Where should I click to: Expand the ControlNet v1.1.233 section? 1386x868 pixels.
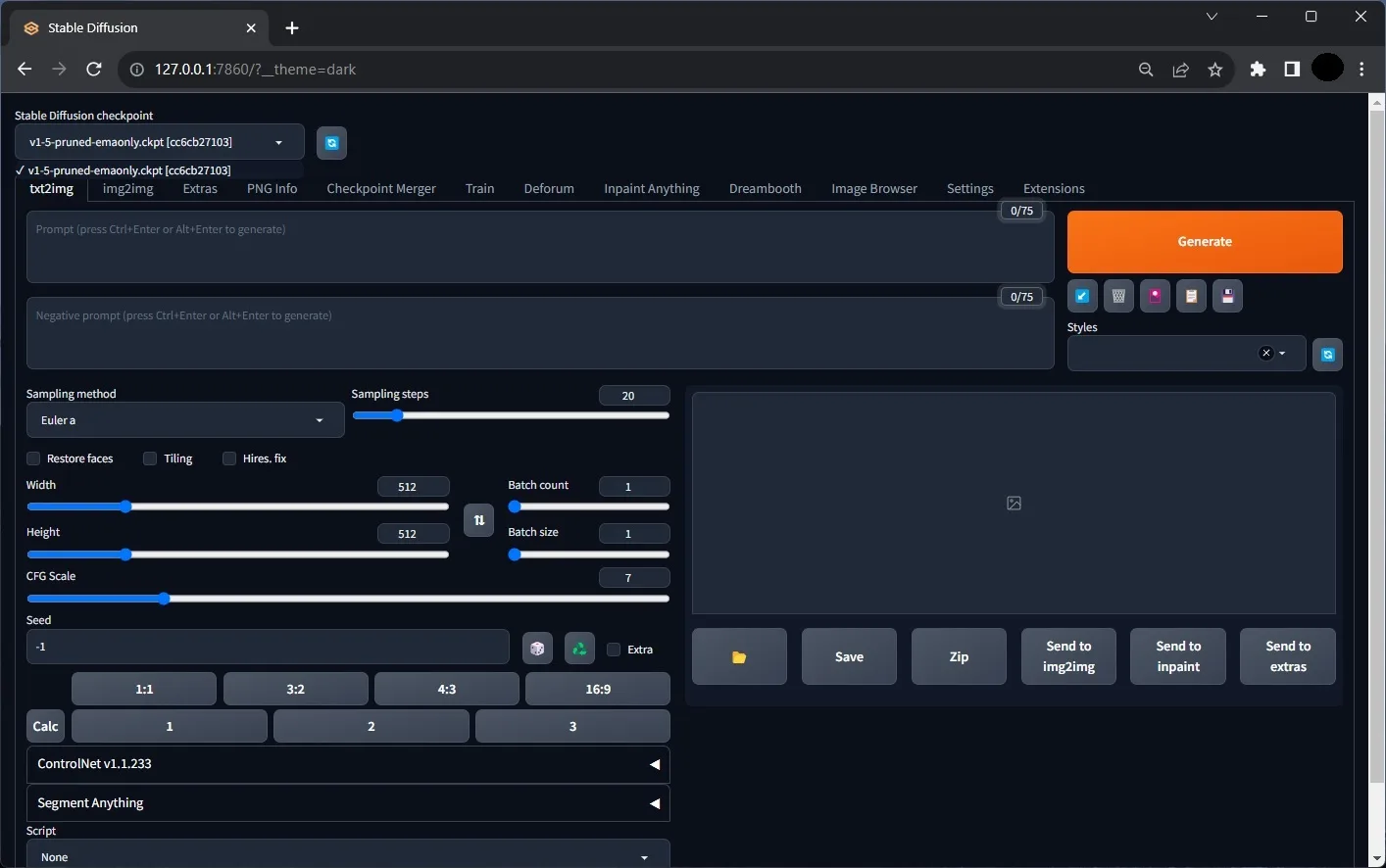348,764
